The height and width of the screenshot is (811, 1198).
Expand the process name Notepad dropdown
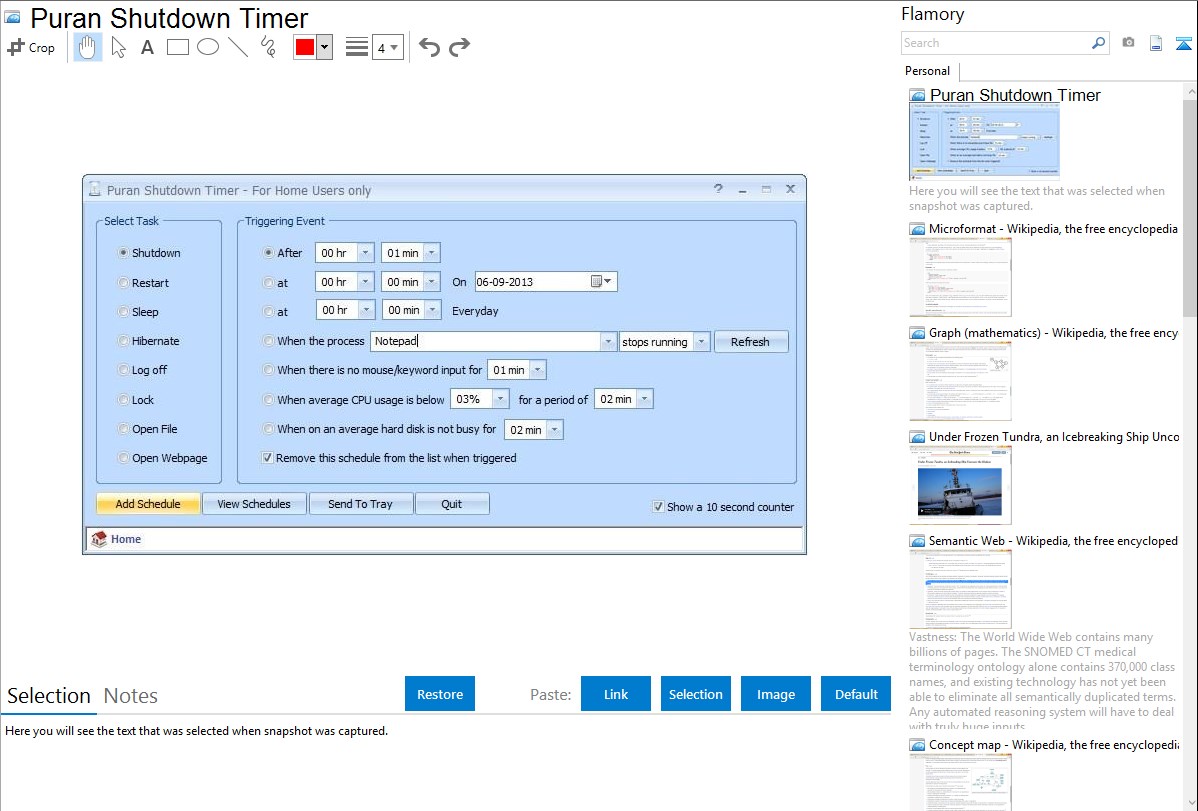[608, 342]
